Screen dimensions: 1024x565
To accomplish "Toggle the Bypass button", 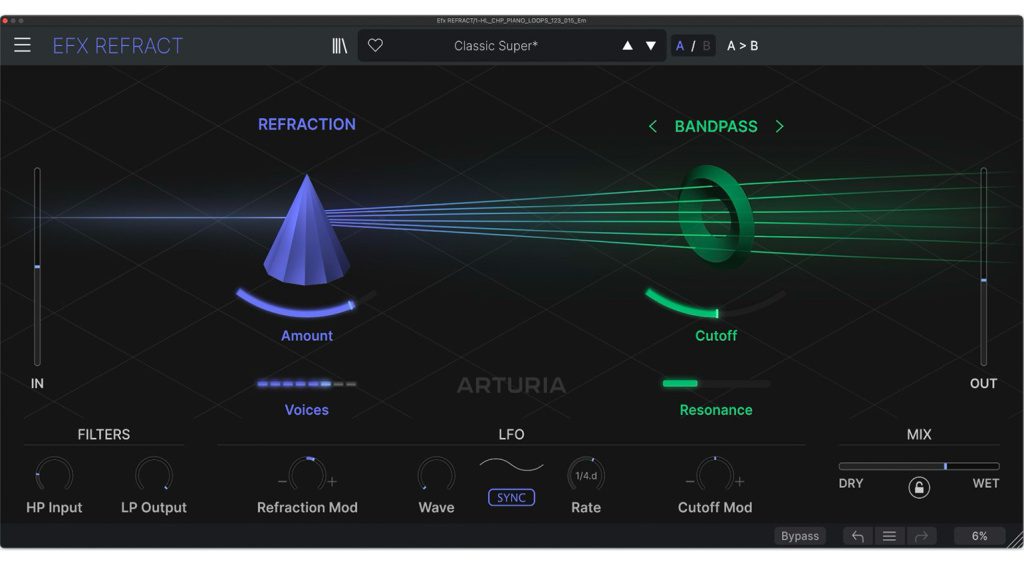I will (800, 536).
